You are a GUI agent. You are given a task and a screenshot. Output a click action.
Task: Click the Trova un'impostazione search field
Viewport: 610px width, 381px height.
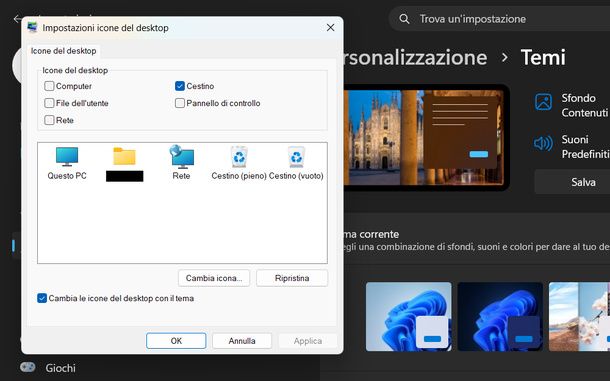(x=500, y=19)
